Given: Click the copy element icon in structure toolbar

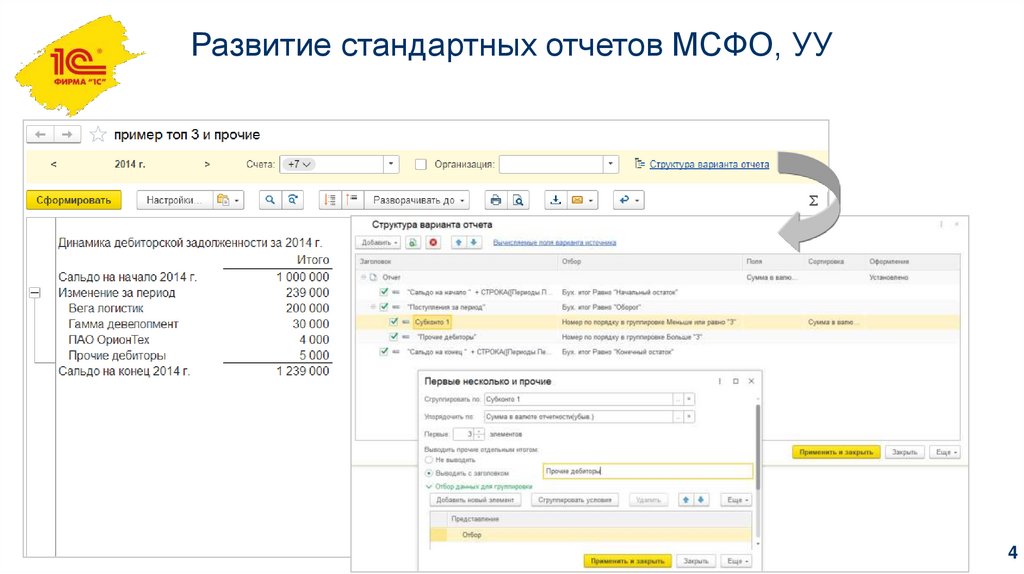Looking at the screenshot, I should 413,242.
